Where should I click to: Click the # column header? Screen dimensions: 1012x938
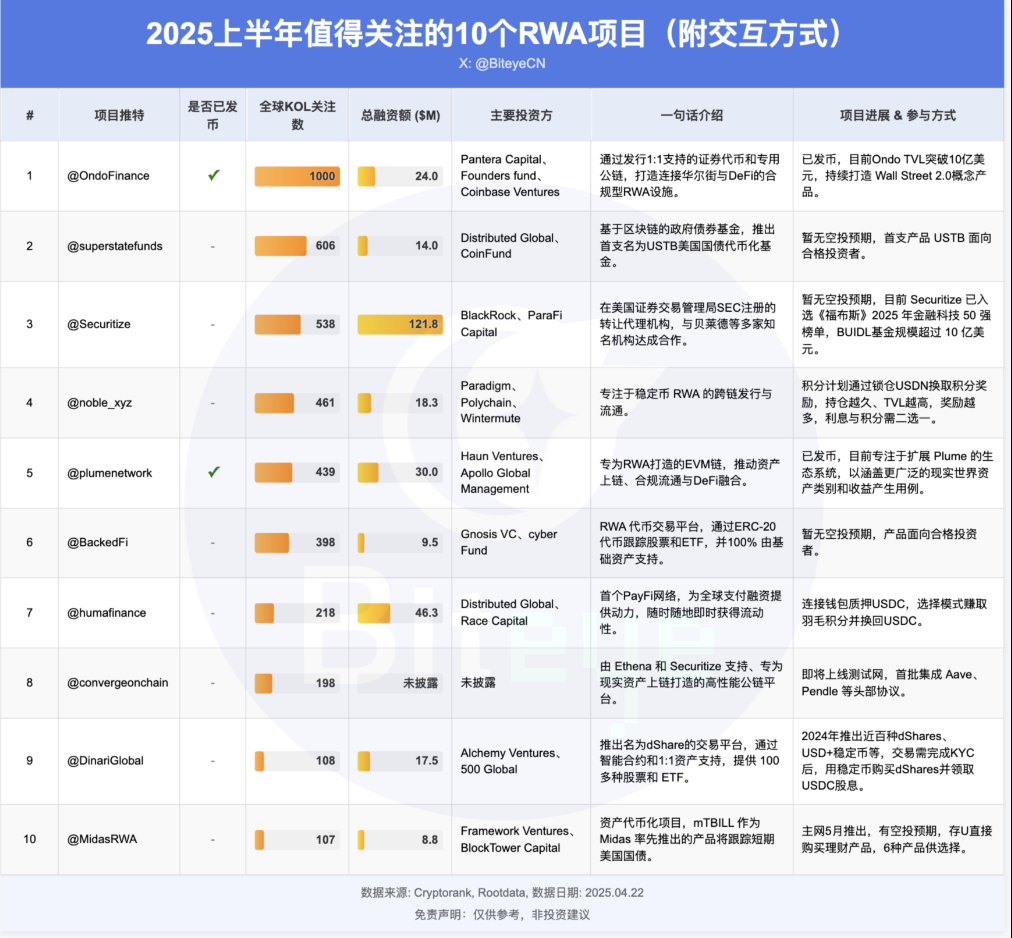pyautogui.click(x=30, y=116)
